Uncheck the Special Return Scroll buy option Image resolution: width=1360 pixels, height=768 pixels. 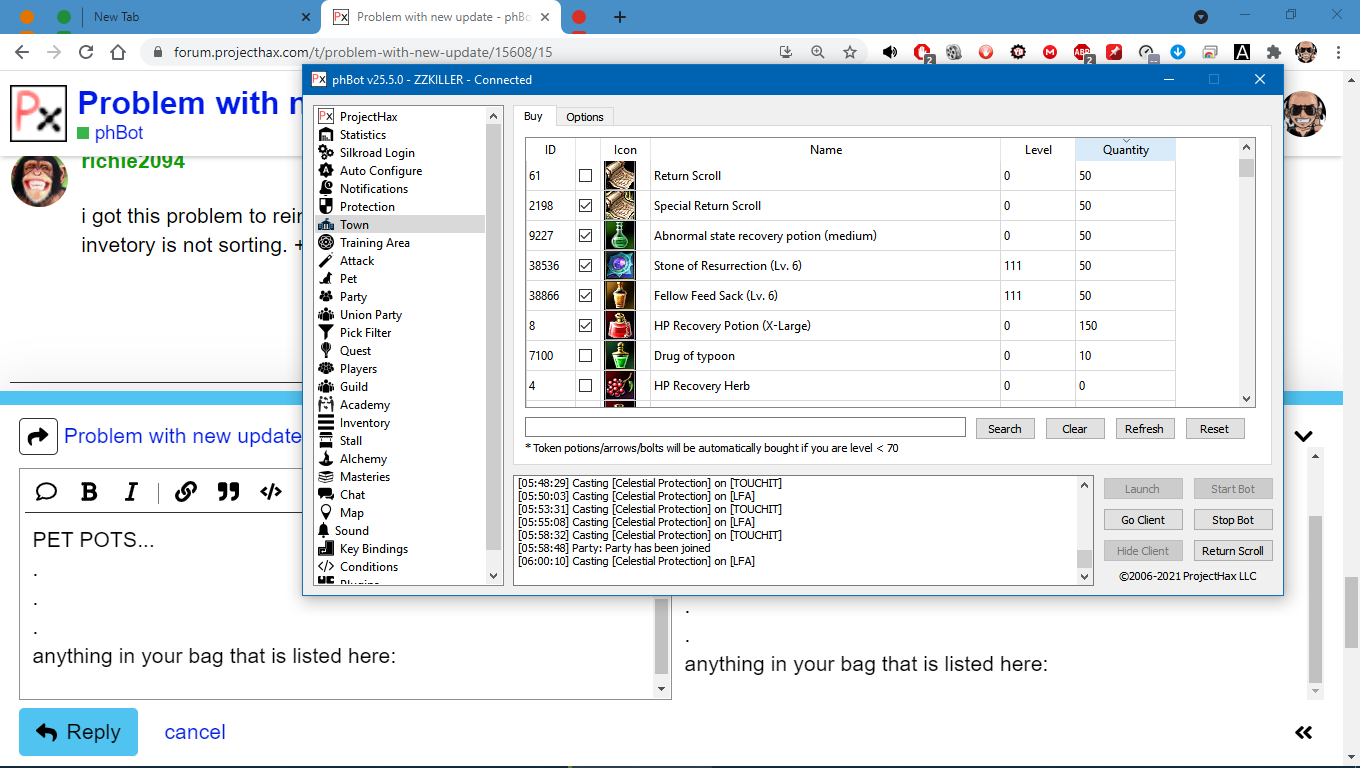click(586, 205)
